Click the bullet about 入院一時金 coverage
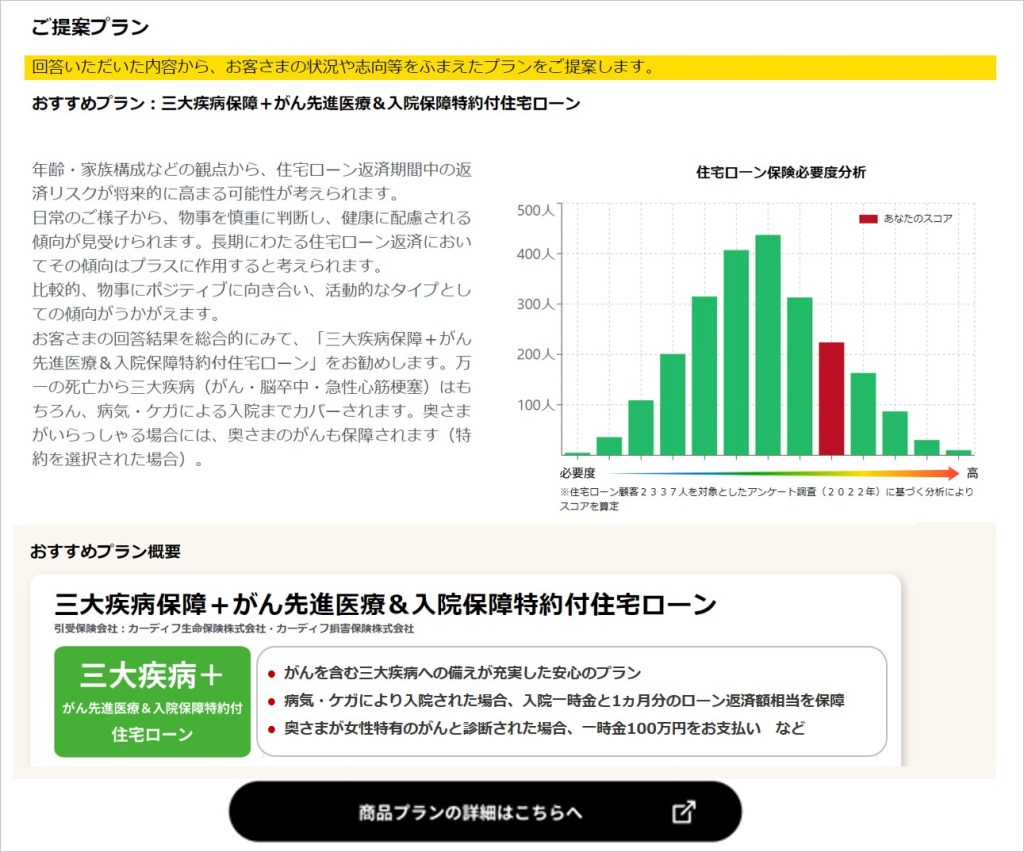 point(564,701)
